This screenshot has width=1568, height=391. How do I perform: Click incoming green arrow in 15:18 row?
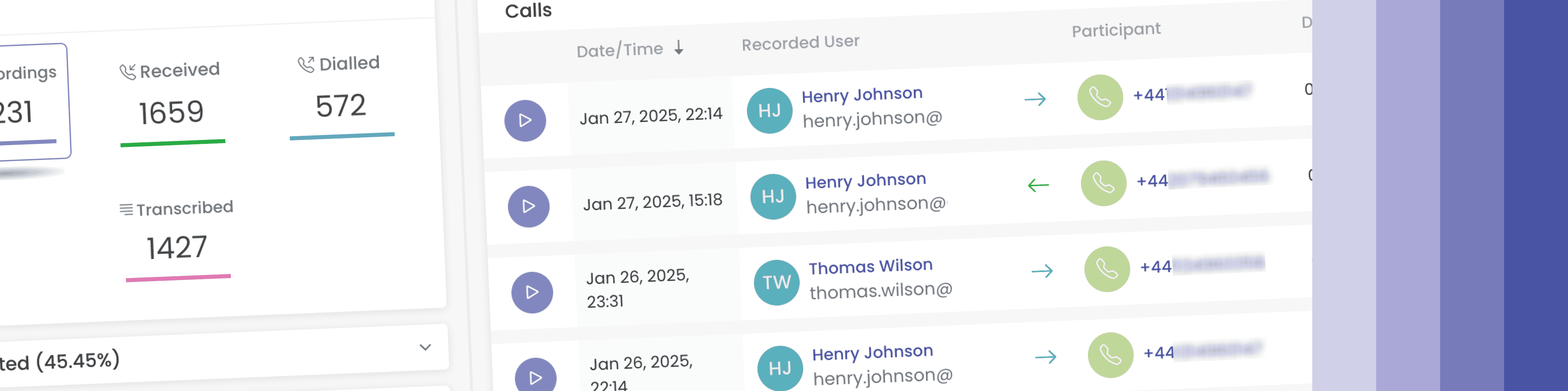tap(1039, 185)
